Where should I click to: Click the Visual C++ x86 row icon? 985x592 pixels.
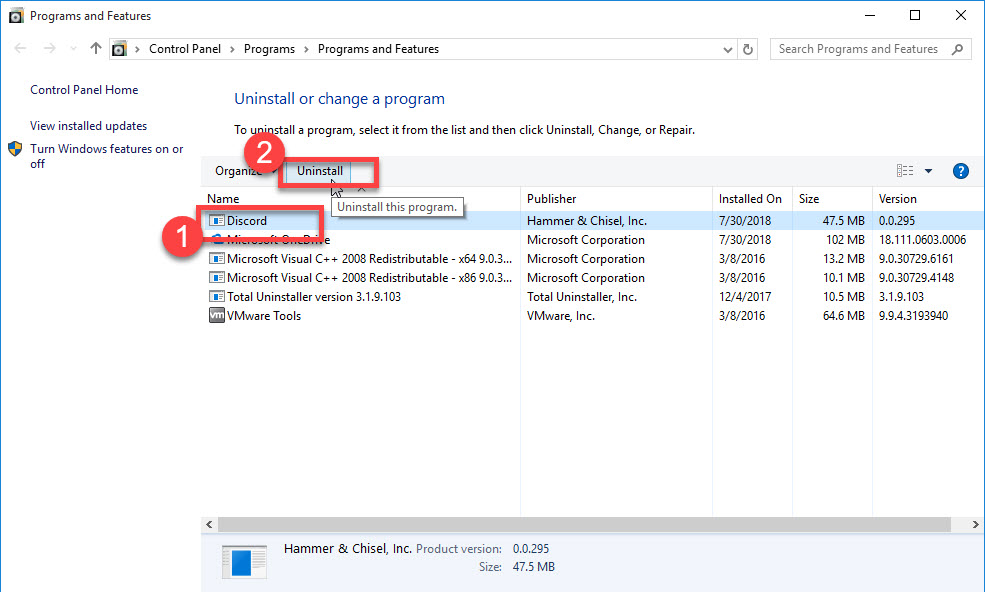pyautogui.click(x=216, y=277)
